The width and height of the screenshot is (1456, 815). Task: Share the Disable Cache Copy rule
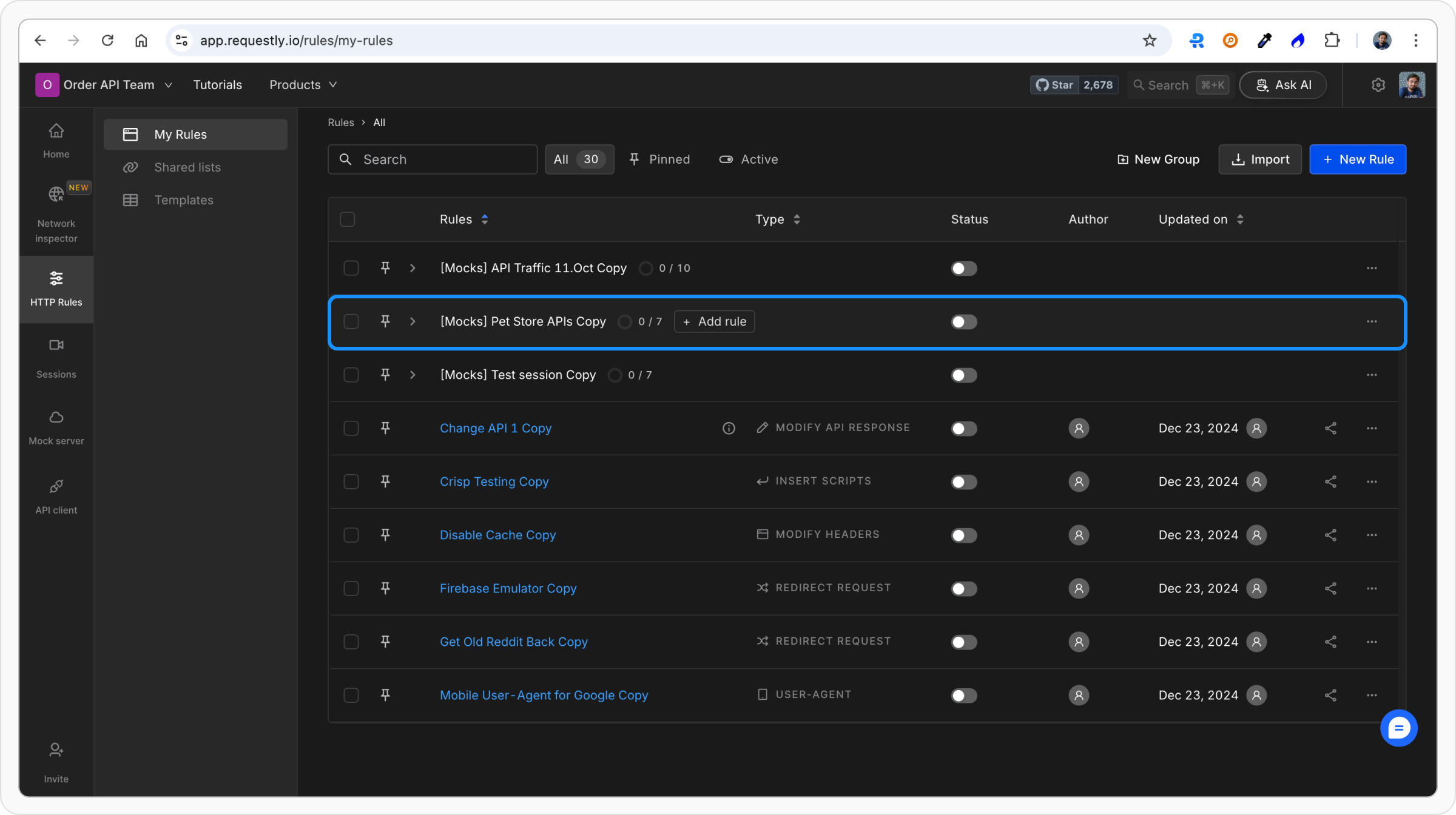1330,535
